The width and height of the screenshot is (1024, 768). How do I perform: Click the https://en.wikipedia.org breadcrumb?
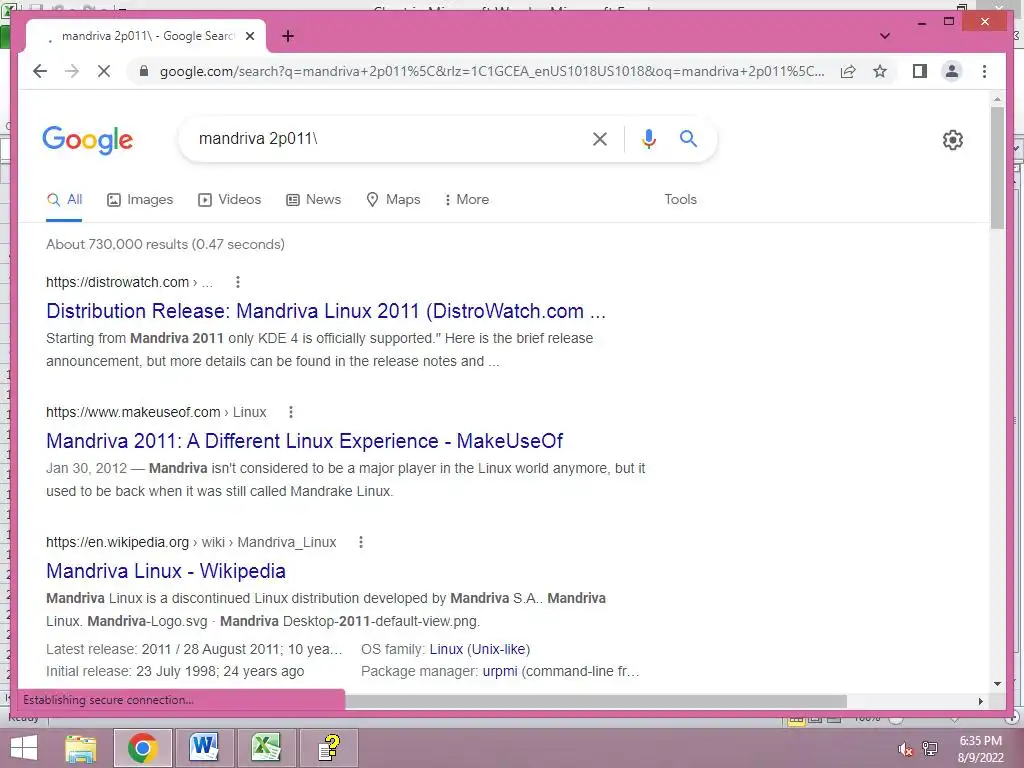[x=191, y=542]
